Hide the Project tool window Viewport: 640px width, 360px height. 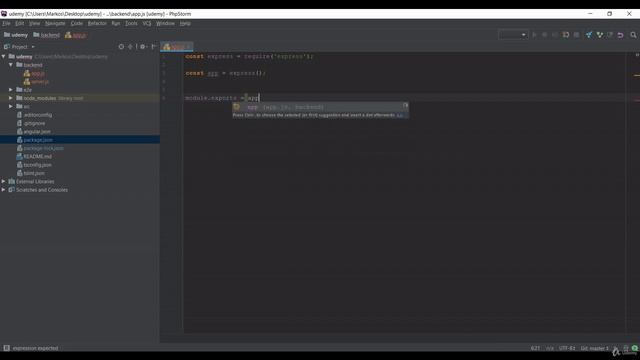pyautogui.click(x=154, y=47)
